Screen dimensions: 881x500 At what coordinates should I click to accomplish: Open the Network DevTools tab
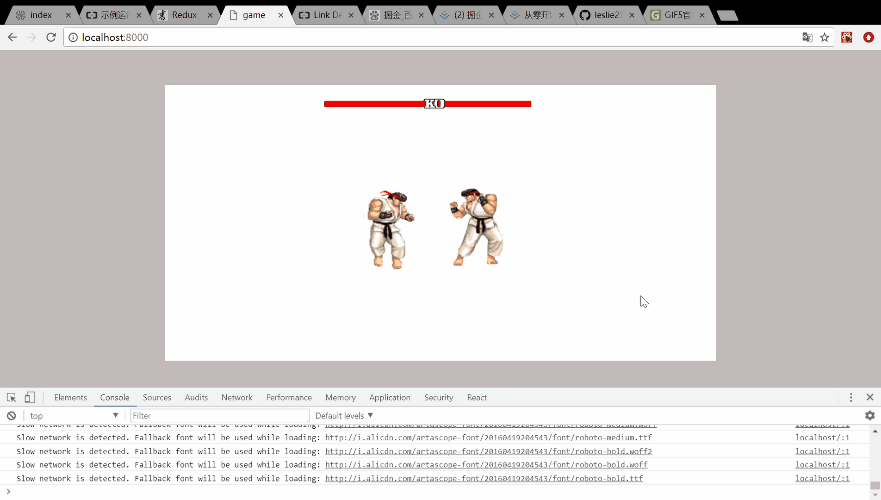coord(237,397)
